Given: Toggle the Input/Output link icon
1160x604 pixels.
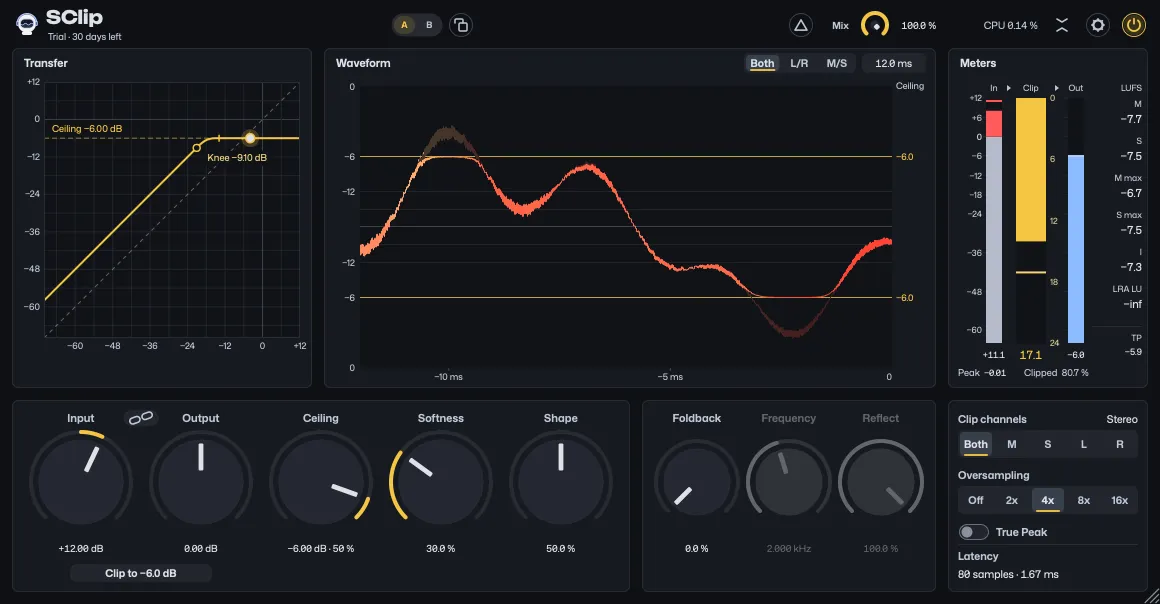Looking at the screenshot, I should click(x=141, y=418).
